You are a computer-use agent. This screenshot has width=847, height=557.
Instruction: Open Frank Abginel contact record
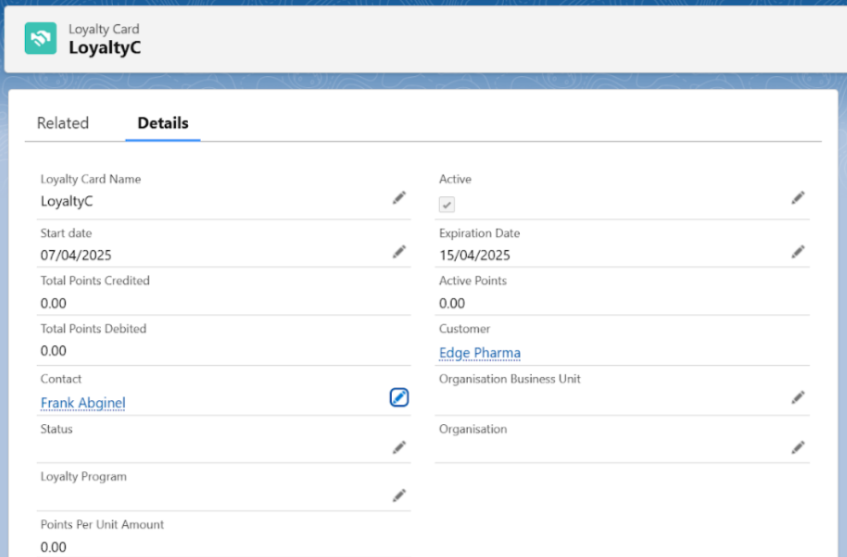pos(83,403)
